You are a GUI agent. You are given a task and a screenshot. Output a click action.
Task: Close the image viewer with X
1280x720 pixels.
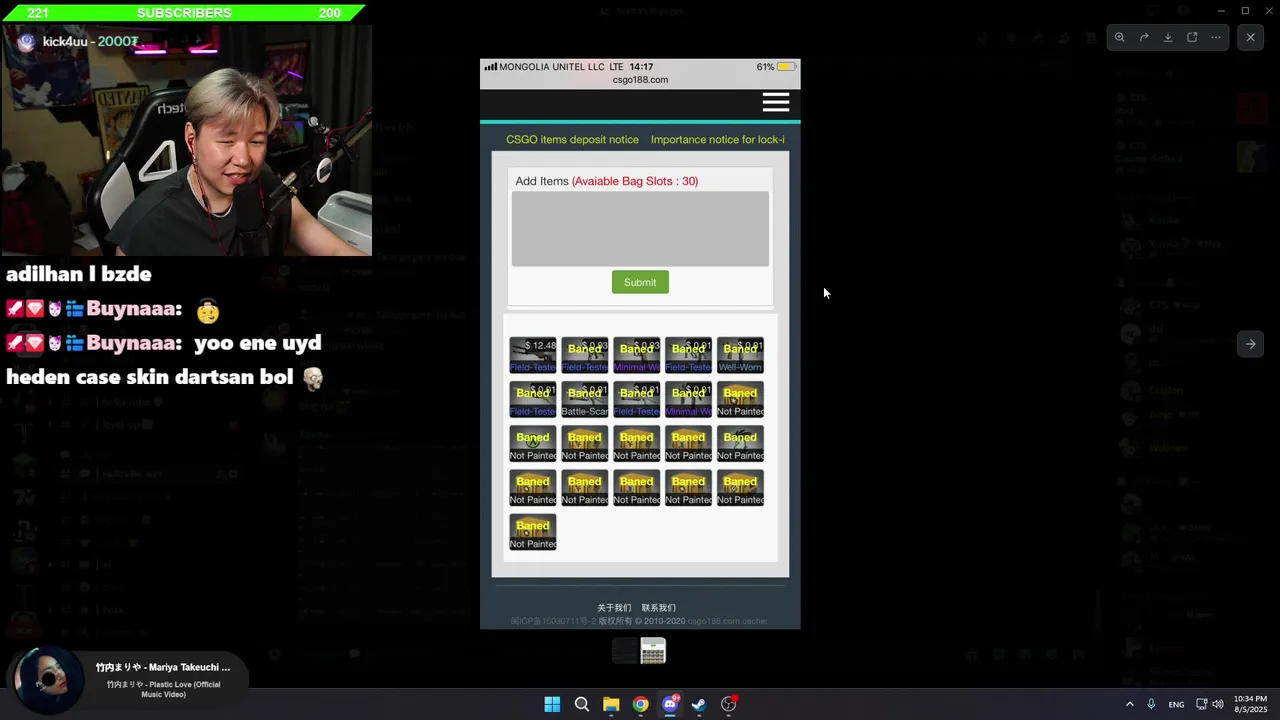[x=1250, y=37]
